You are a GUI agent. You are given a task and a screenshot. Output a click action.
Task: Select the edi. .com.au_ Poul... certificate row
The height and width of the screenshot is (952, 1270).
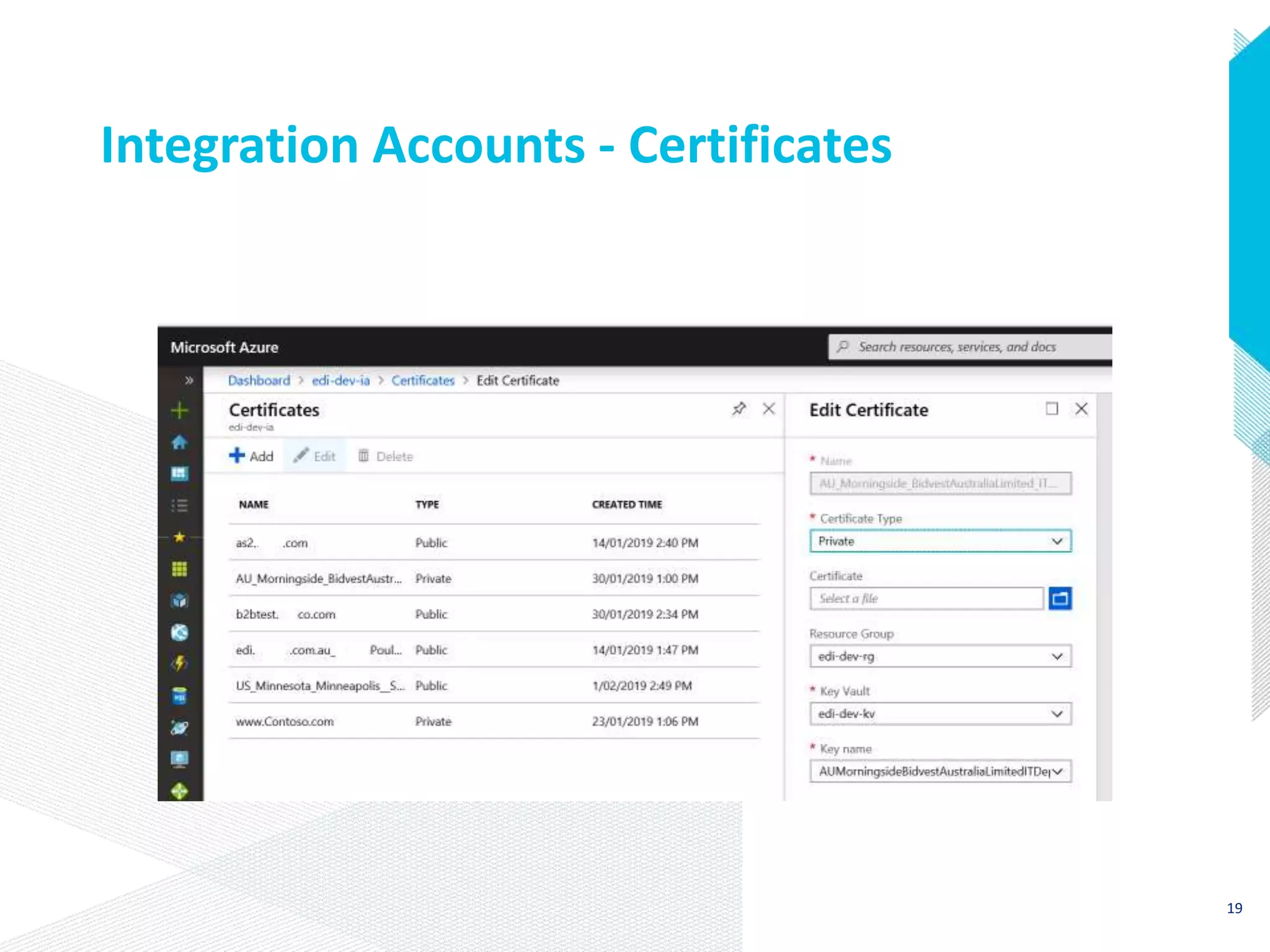494,650
